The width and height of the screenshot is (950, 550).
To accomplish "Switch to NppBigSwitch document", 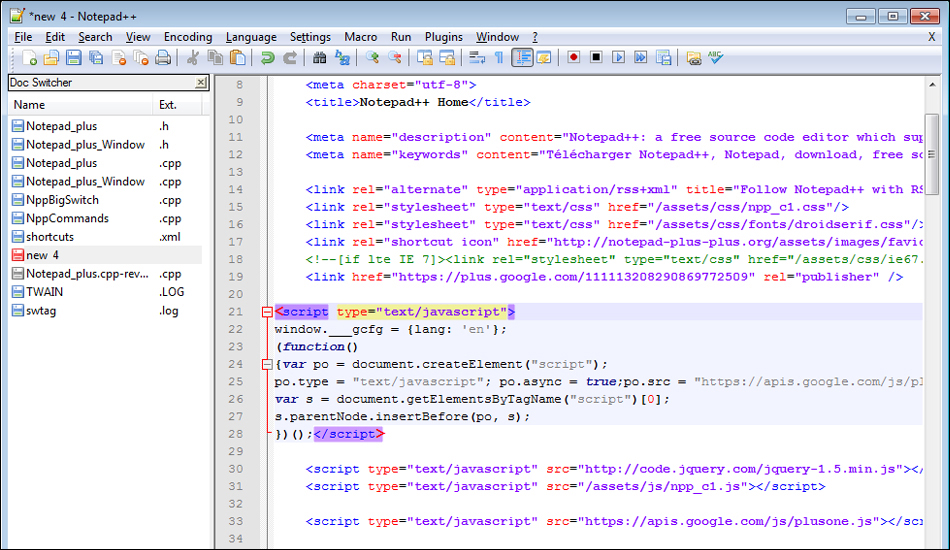I will click(105, 200).
